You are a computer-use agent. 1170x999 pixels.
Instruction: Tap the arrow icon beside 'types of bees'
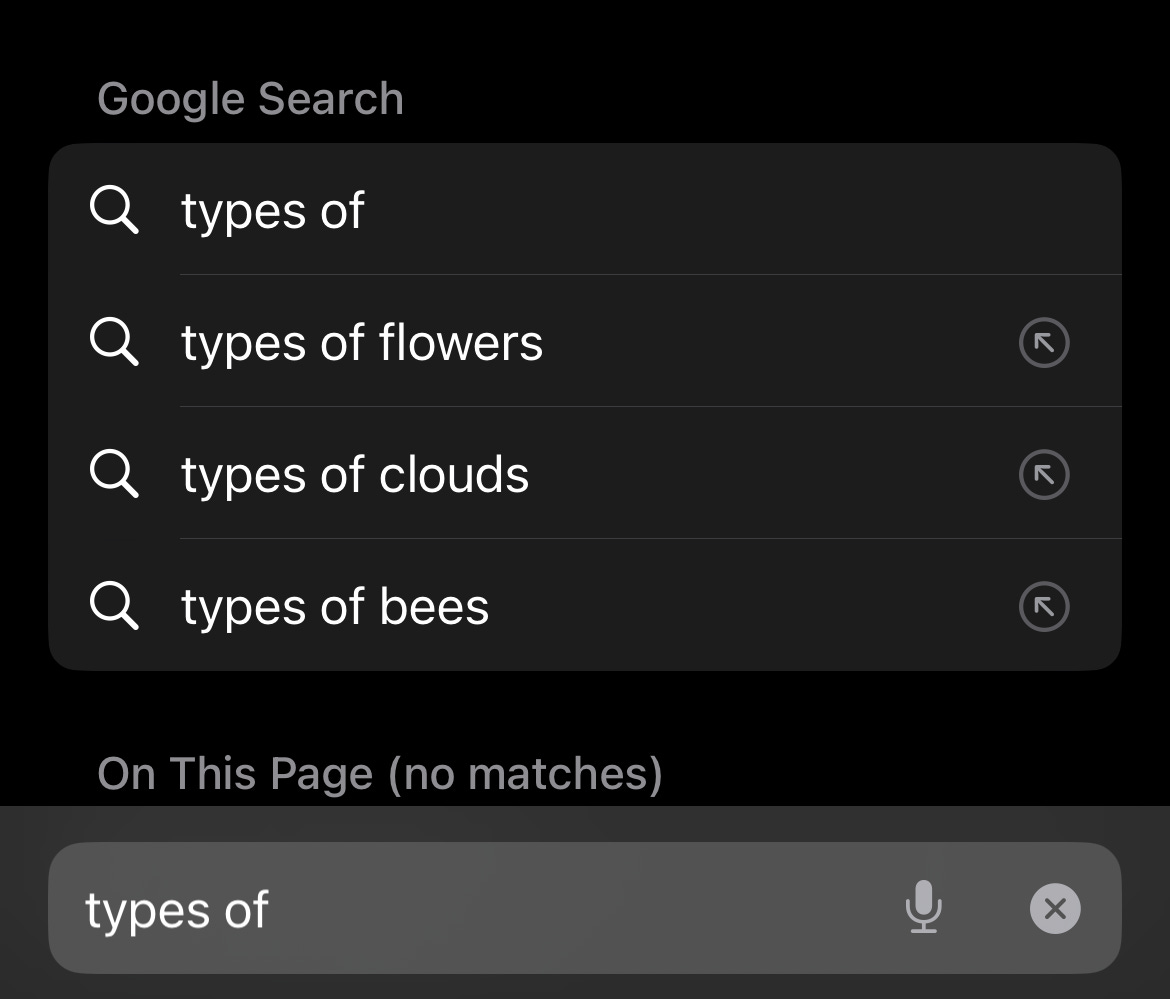click(x=1043, y=607)
